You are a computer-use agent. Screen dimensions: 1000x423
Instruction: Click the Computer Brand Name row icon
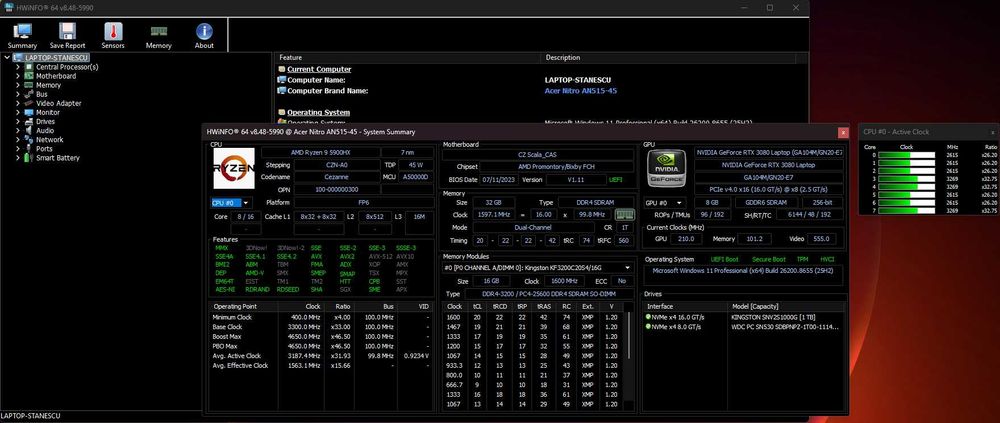coord(281,91)
